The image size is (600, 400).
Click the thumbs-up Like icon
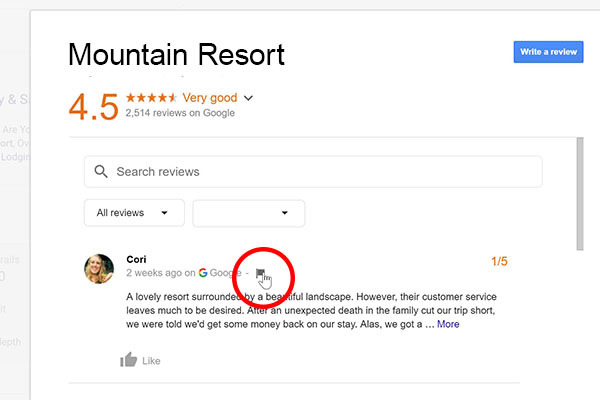coord(128,360)
